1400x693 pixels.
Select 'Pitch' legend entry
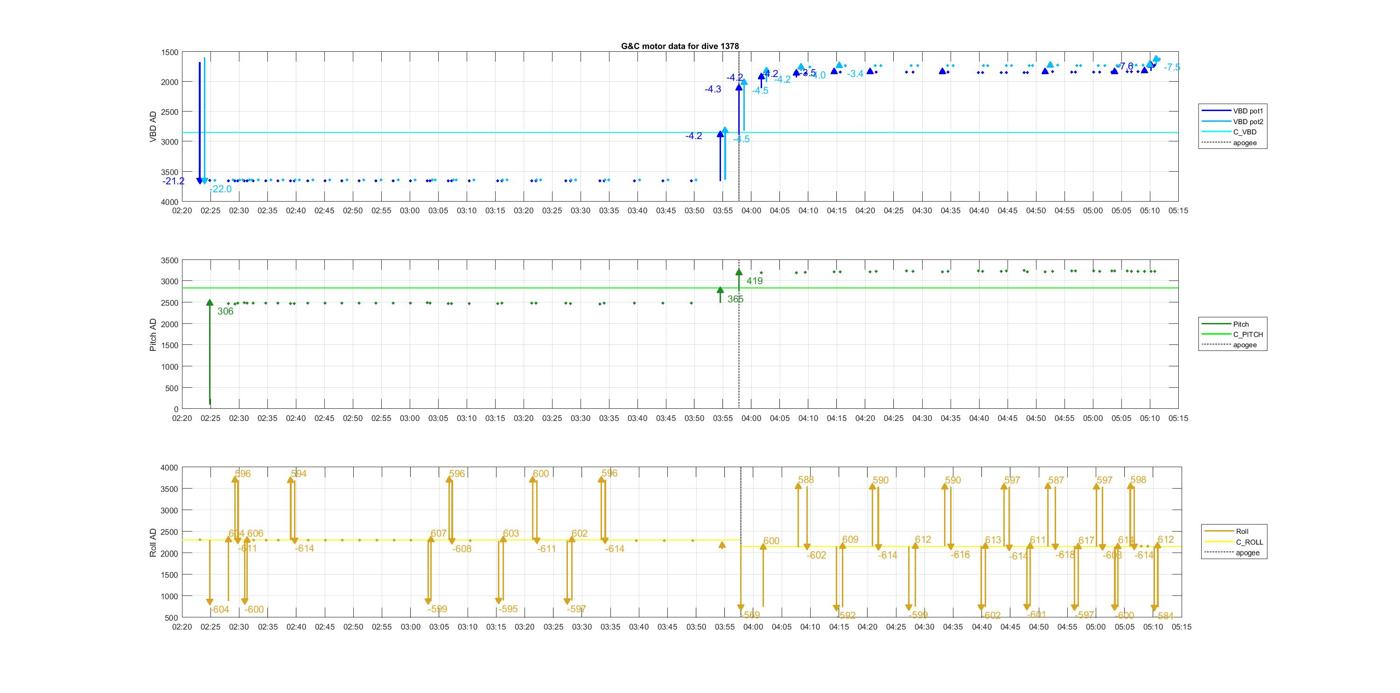point(1226,324)
